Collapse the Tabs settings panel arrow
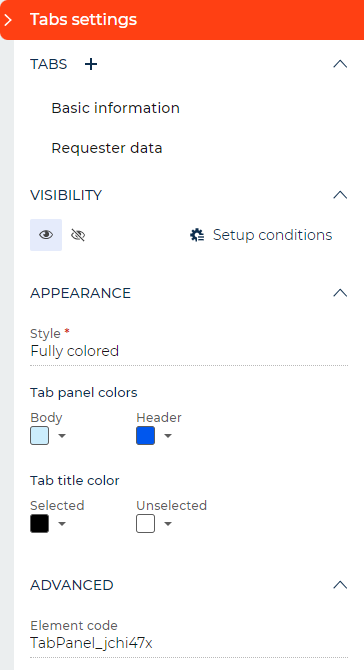This screenshot has height=670, width=364. (x=8, y=20)
